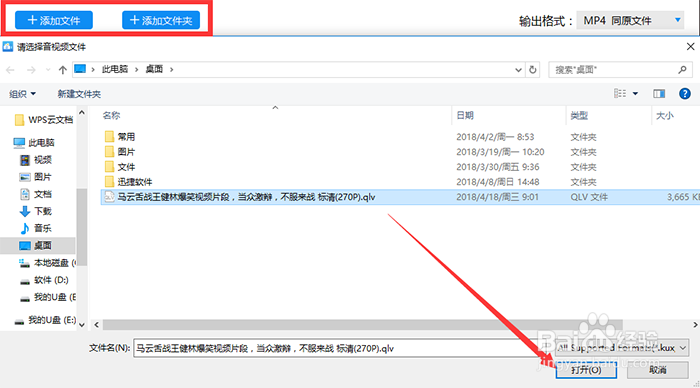Viewport: 700px width, 388px height.
Task: Click horizontal scrollbar left arrow
Action: [x=96, y=325]
